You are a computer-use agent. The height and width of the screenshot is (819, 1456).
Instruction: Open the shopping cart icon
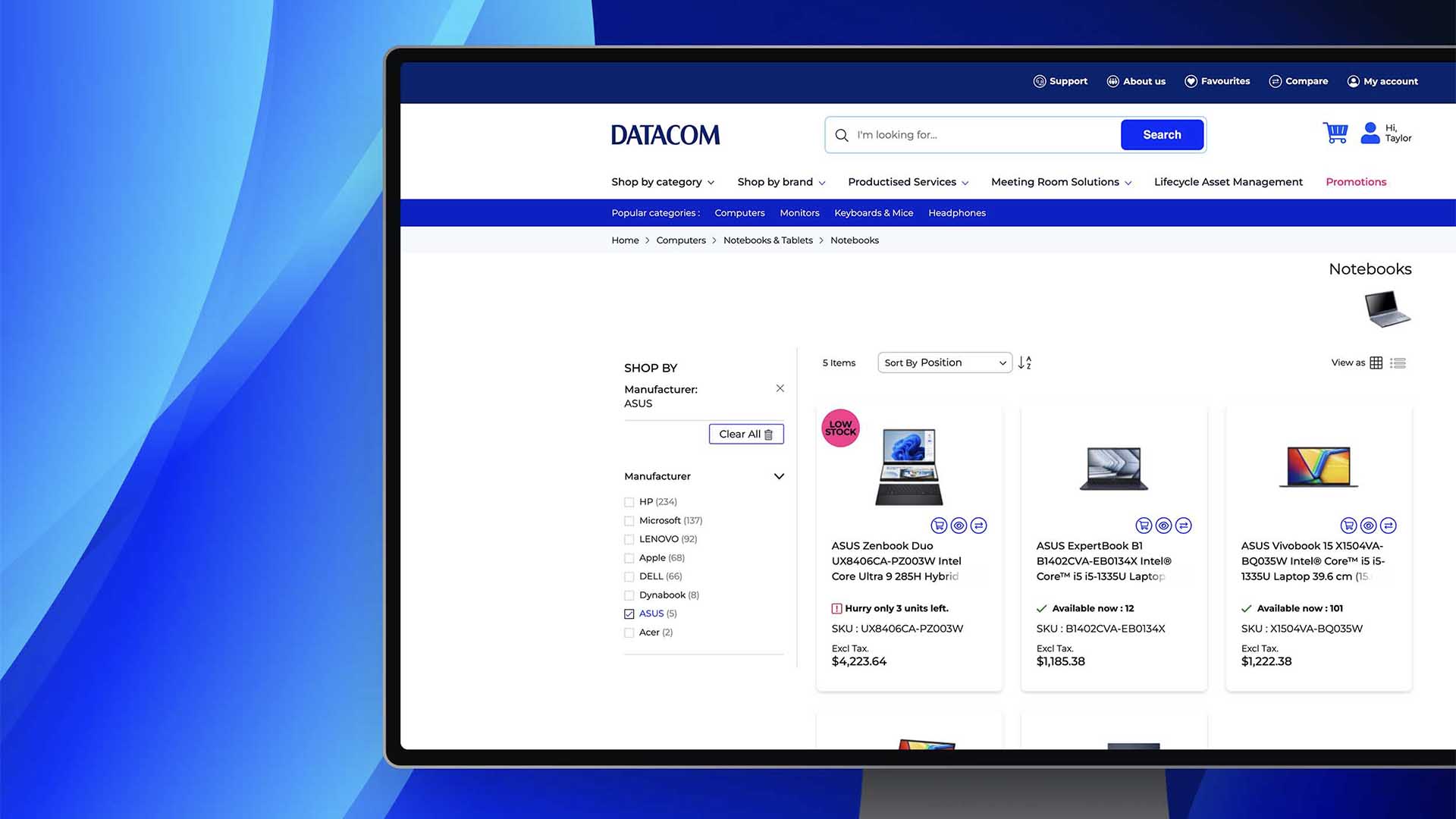1335,133
